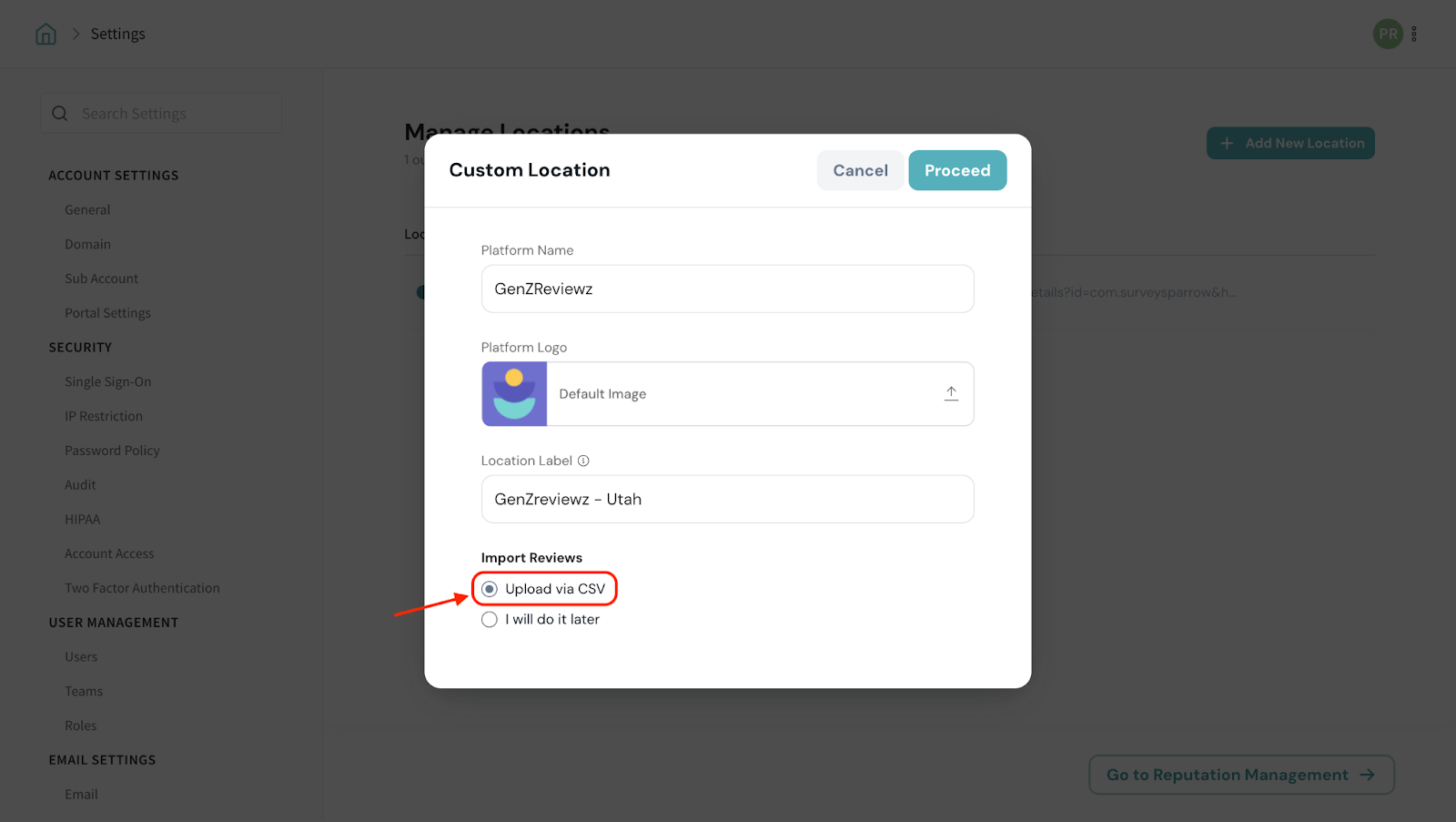Open the three-dot menu beside avatar
The image size is (1456, 822).
point(1414,34)
